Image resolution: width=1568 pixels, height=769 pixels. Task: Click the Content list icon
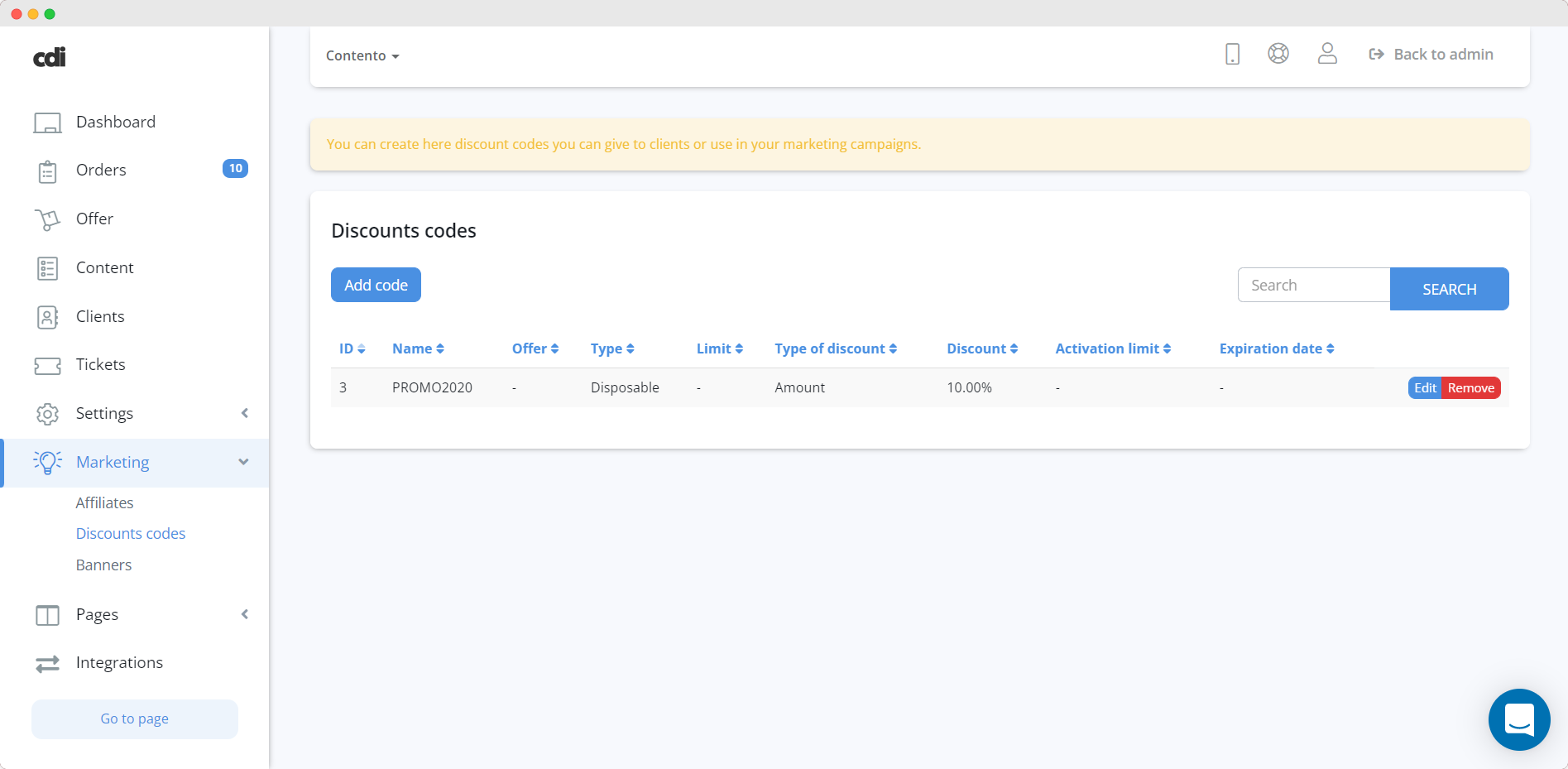point(47,268)
